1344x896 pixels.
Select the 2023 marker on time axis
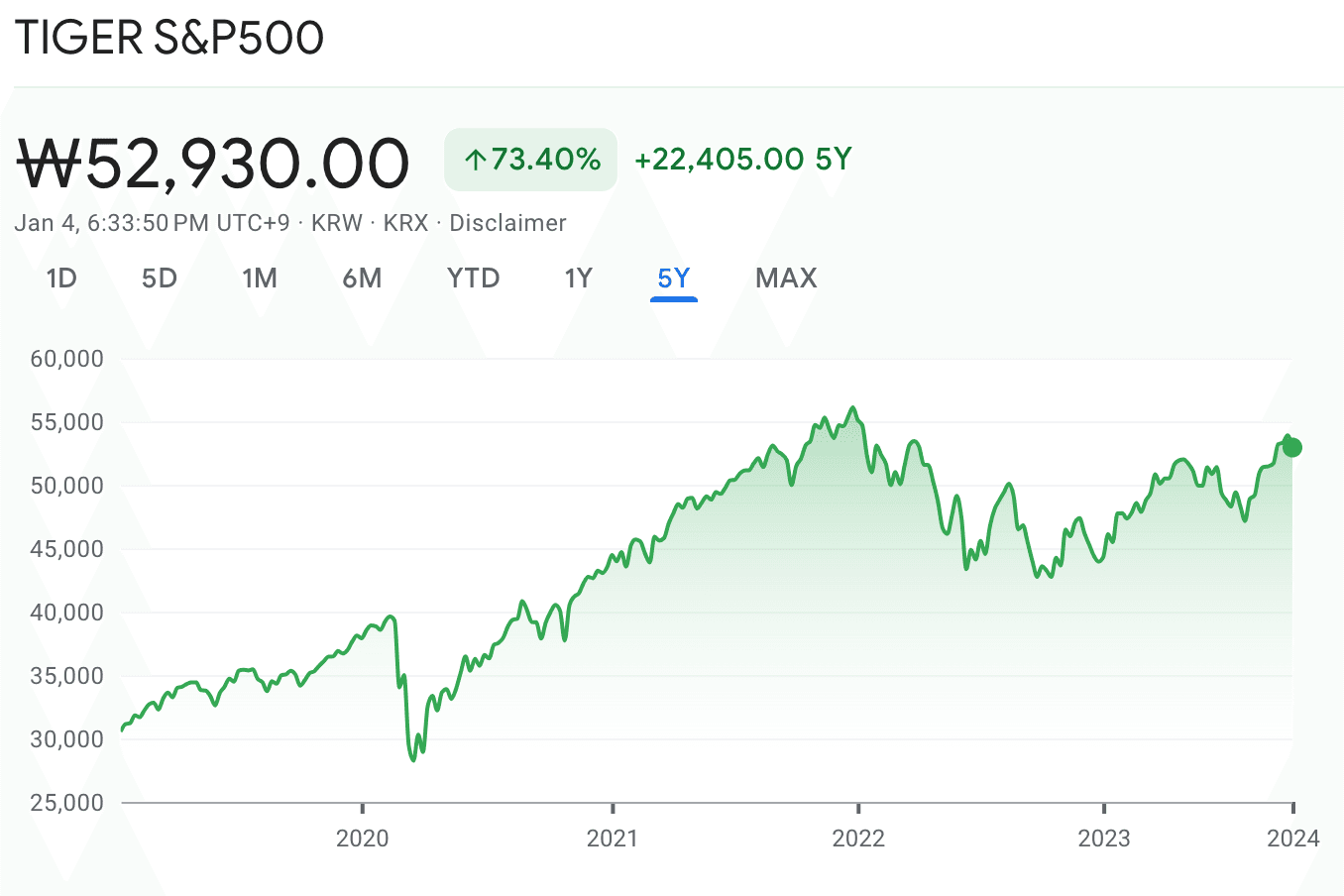[x=1104, y=839]
